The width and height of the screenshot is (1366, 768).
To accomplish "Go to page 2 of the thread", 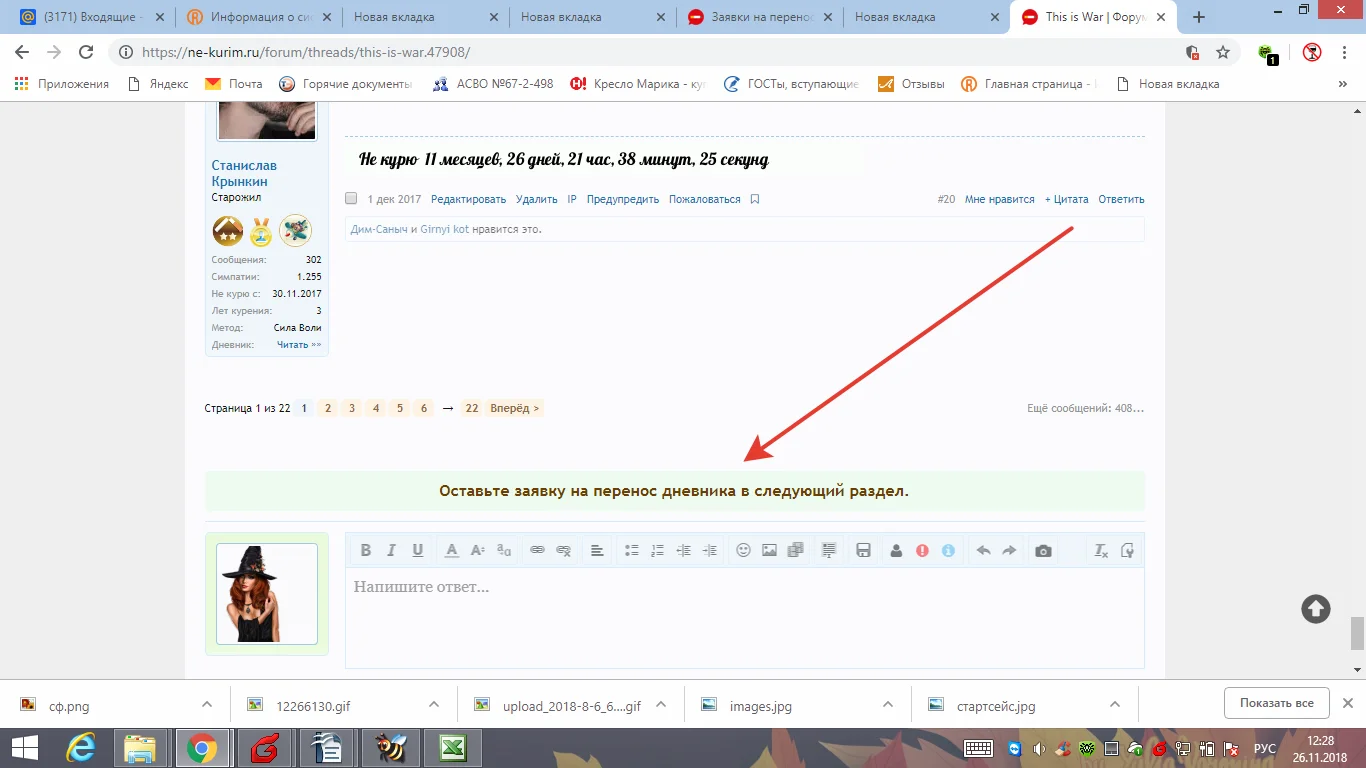I will click(x=327, y=408).
